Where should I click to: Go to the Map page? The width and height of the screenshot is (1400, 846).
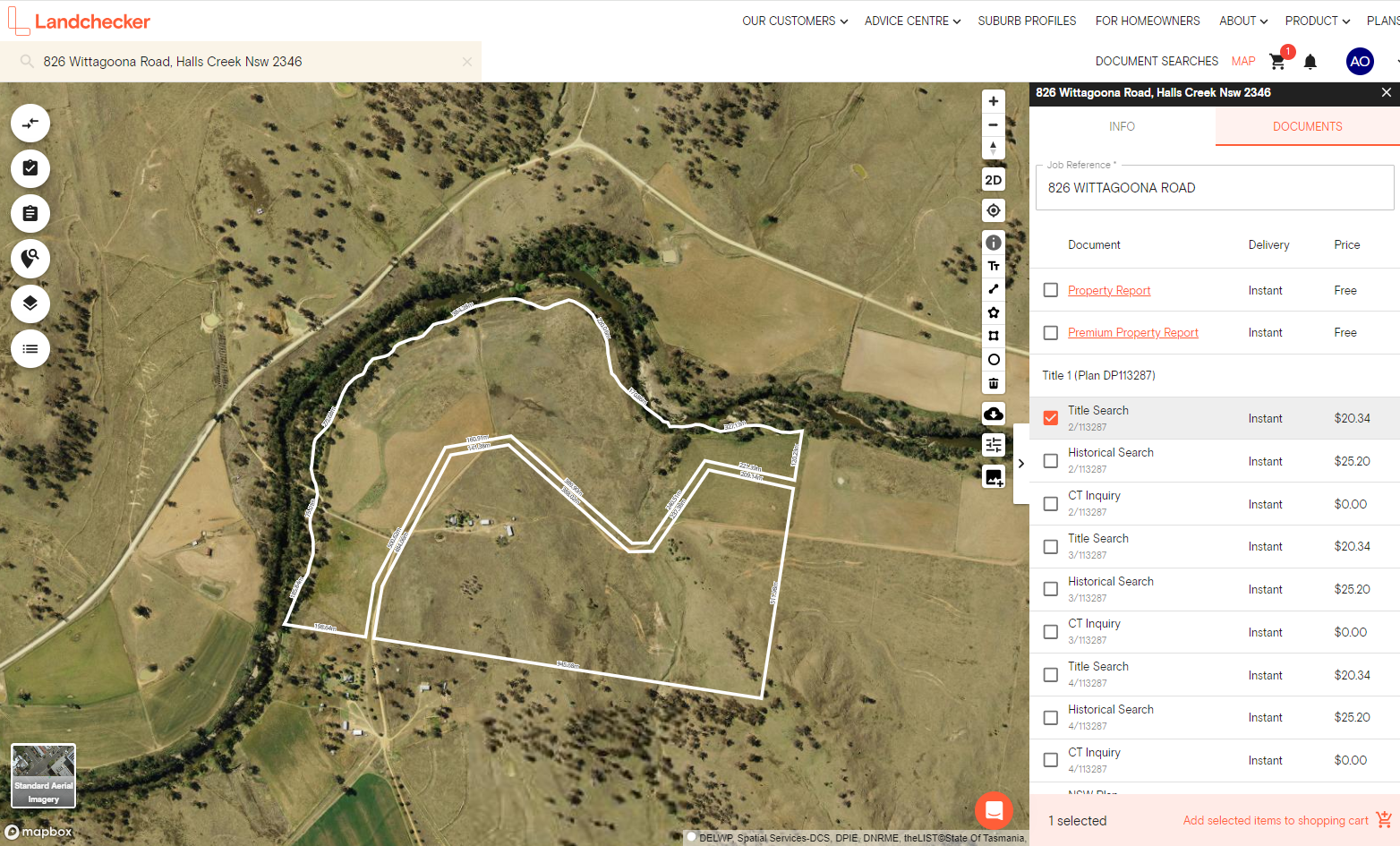pyautogui.click(x=1243, y=61)
